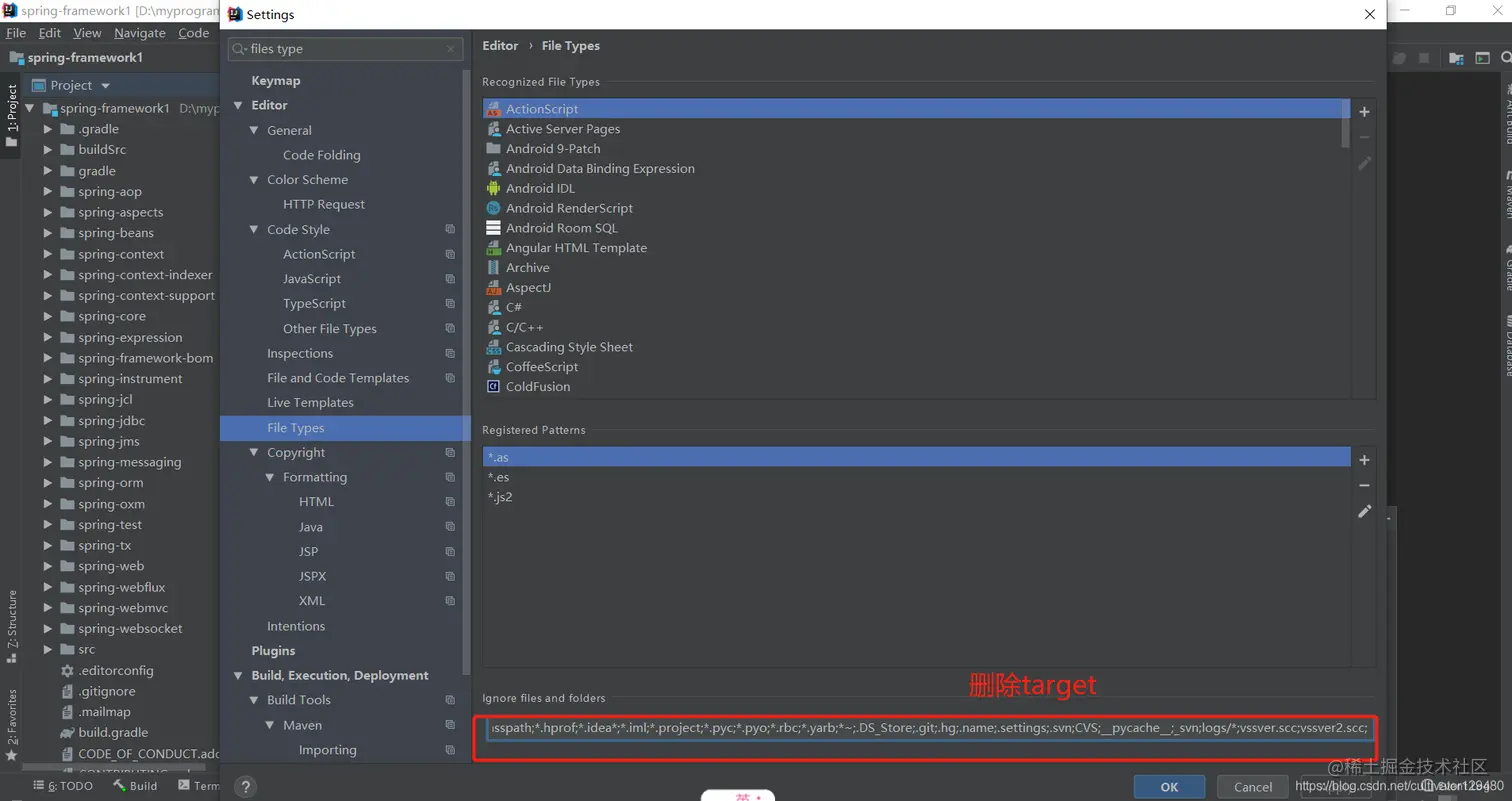Screen dimensions: 1512x801
Task: Open the TODO tool window
Action: coord(64,786)
